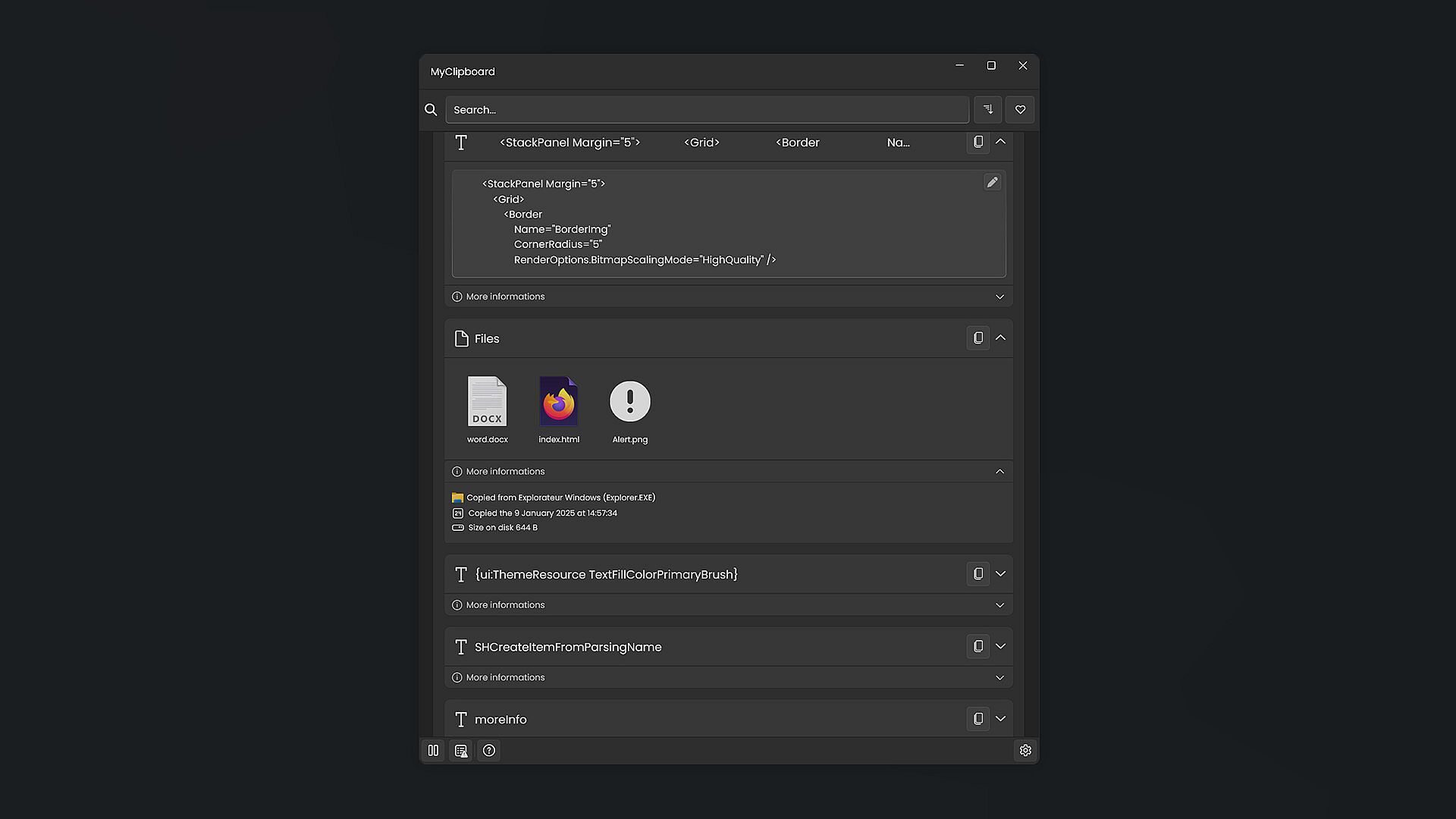1456x819 pixels.
Task: Expand the SHCreateItemFromParsingName entry
Action: [1000, 646]
